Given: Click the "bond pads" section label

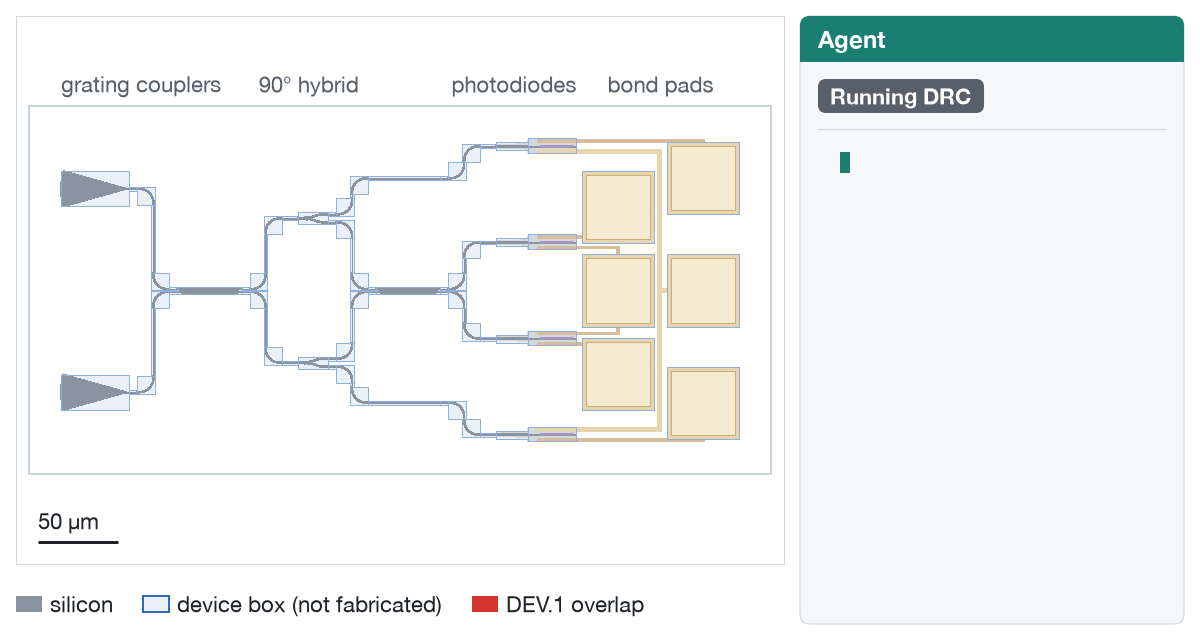Looking at the screenshot, I should coord(661,85).
